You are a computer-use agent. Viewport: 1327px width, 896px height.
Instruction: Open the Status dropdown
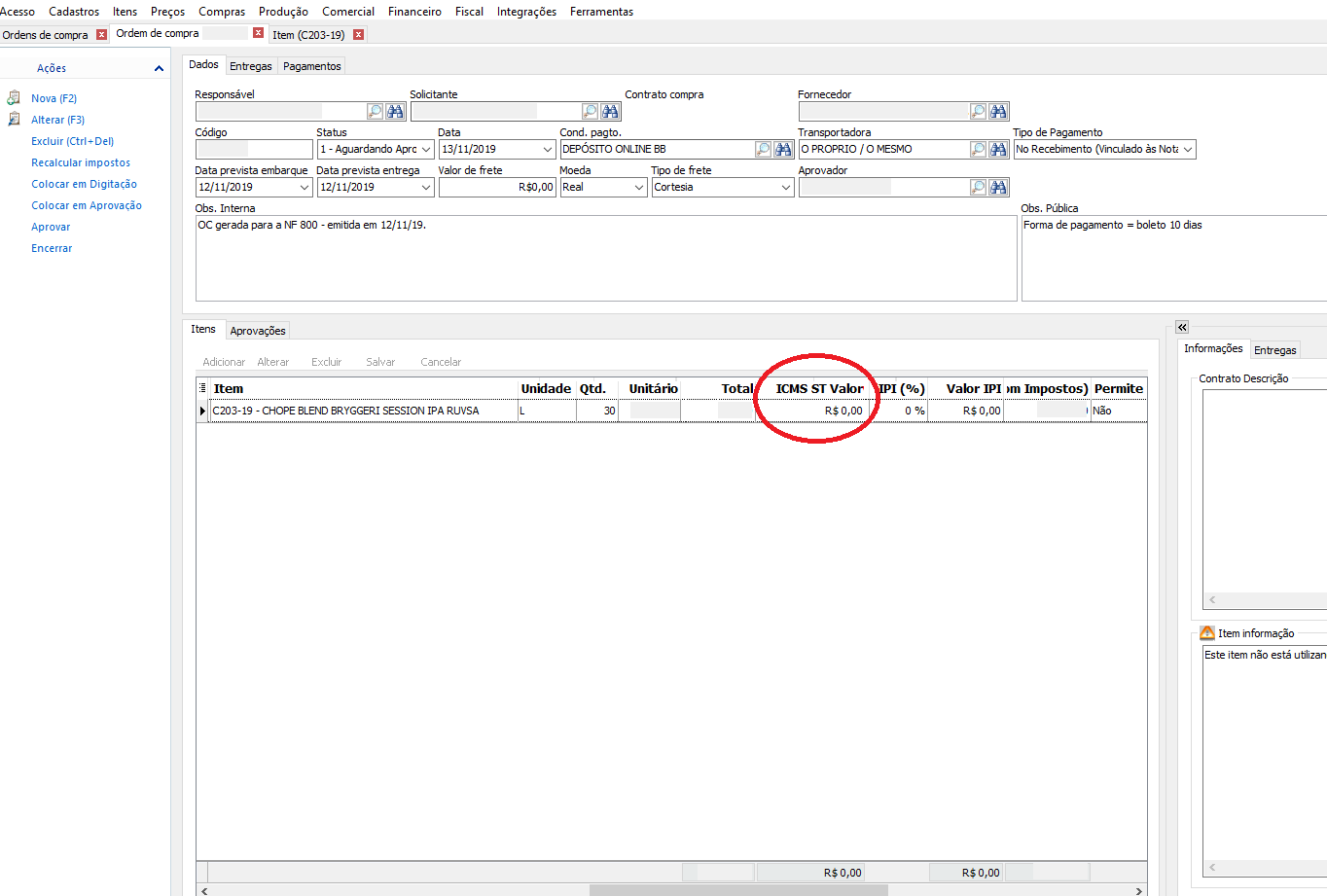pyautogui.click(x=426, y=149)
